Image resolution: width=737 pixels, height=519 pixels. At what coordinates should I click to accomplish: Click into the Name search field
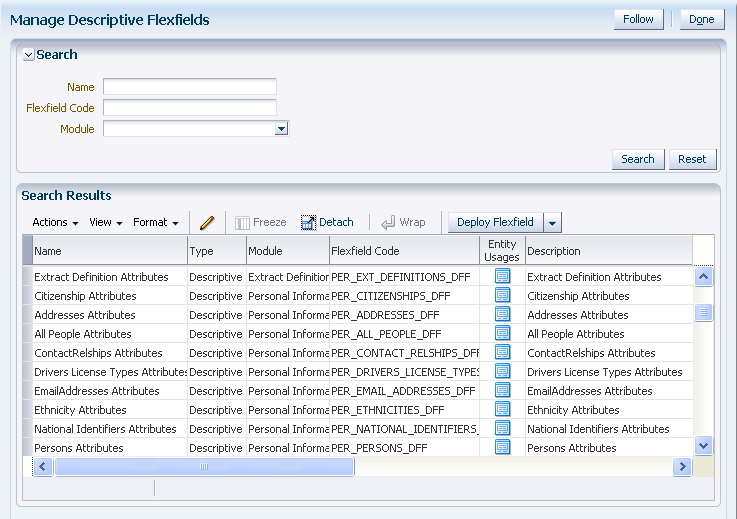[x=190, y=87]
